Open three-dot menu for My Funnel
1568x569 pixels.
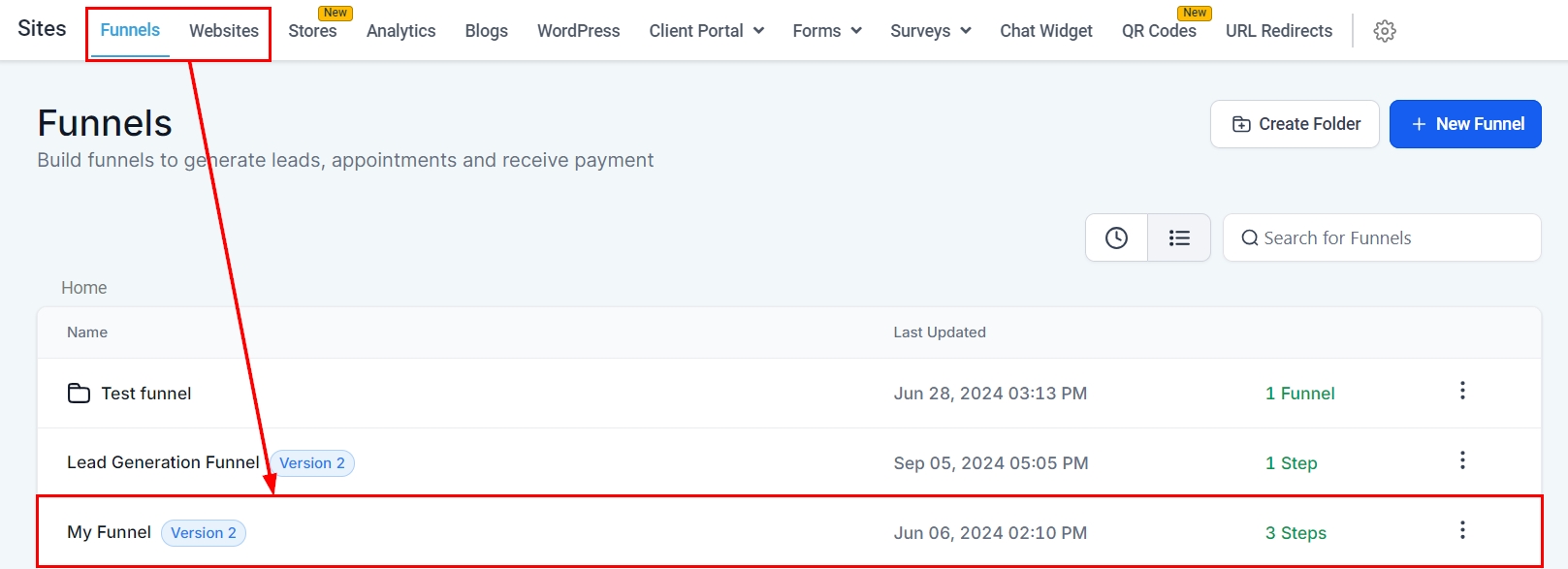(x=1462, y=530)
